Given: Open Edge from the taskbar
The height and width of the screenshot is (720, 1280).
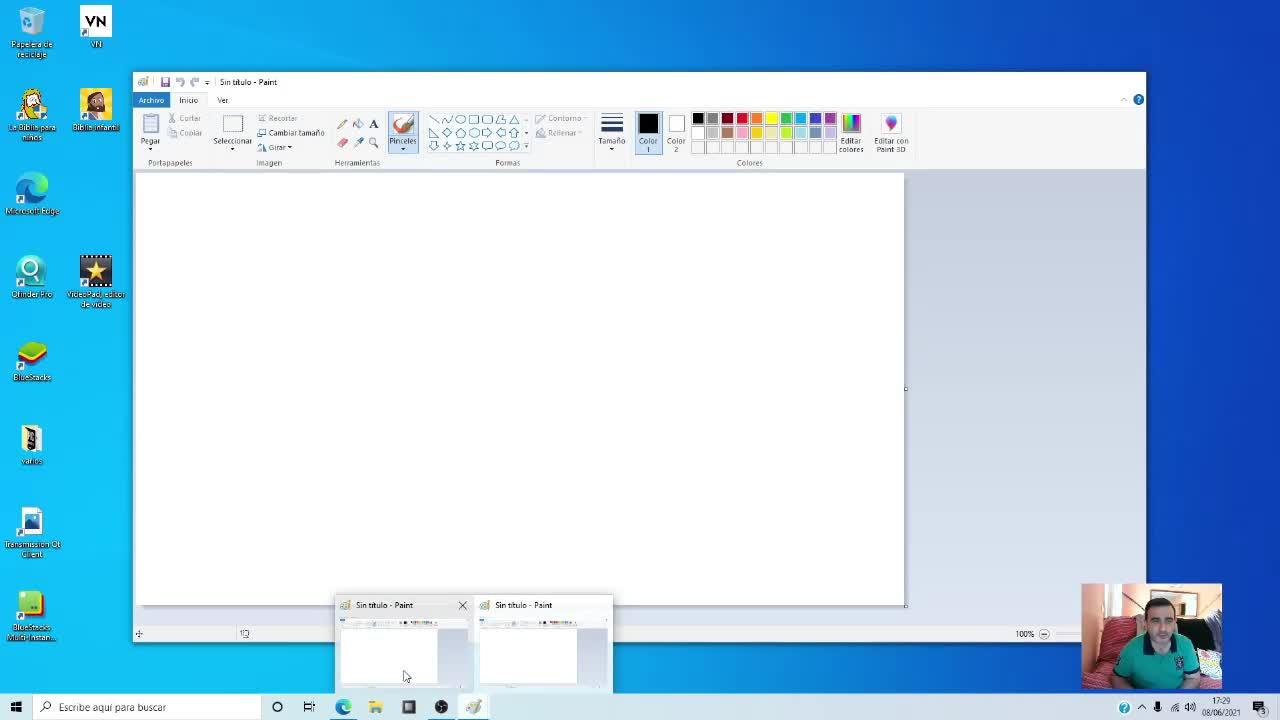Looking at the screenshot, I should pos(343,707).
